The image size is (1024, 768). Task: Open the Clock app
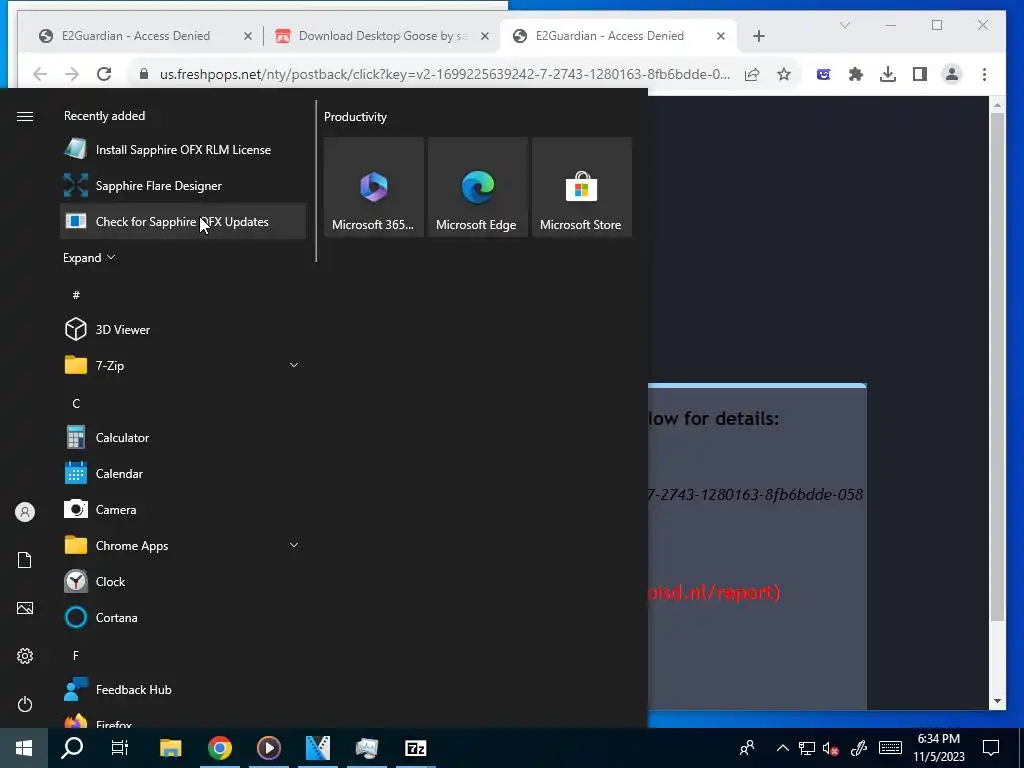183,581
